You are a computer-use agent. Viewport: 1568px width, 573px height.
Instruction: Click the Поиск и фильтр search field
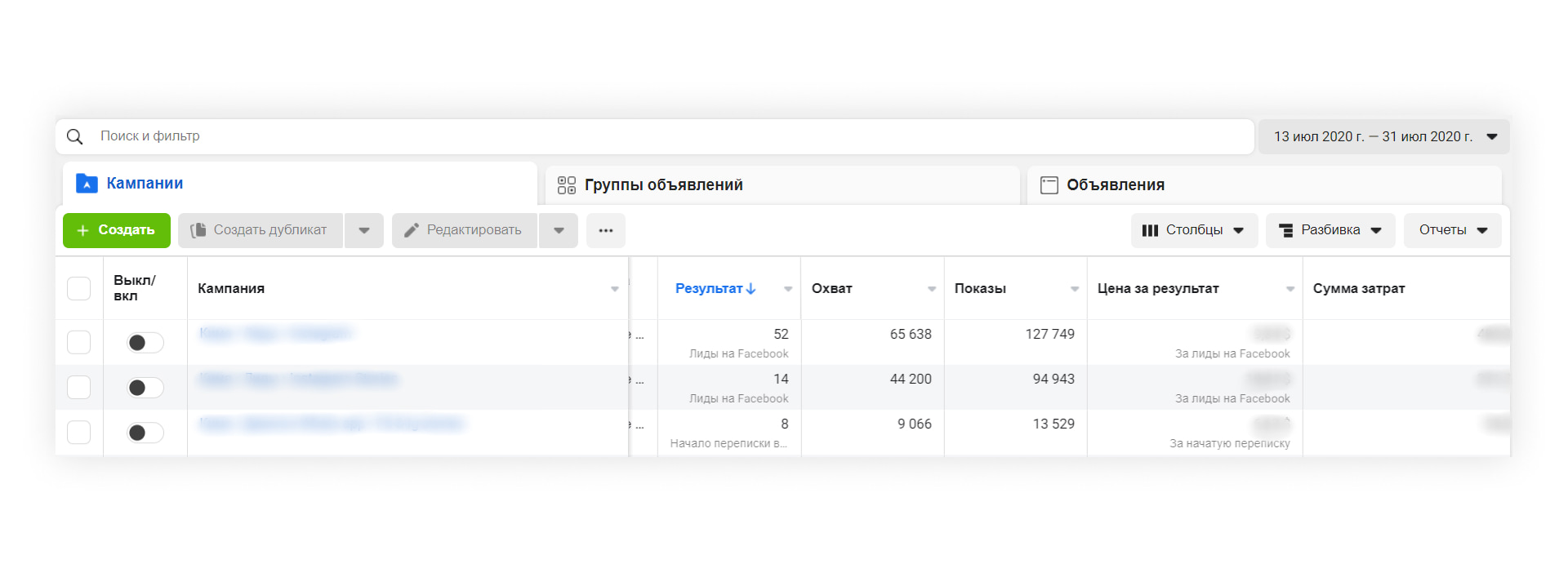pos(653,136)
